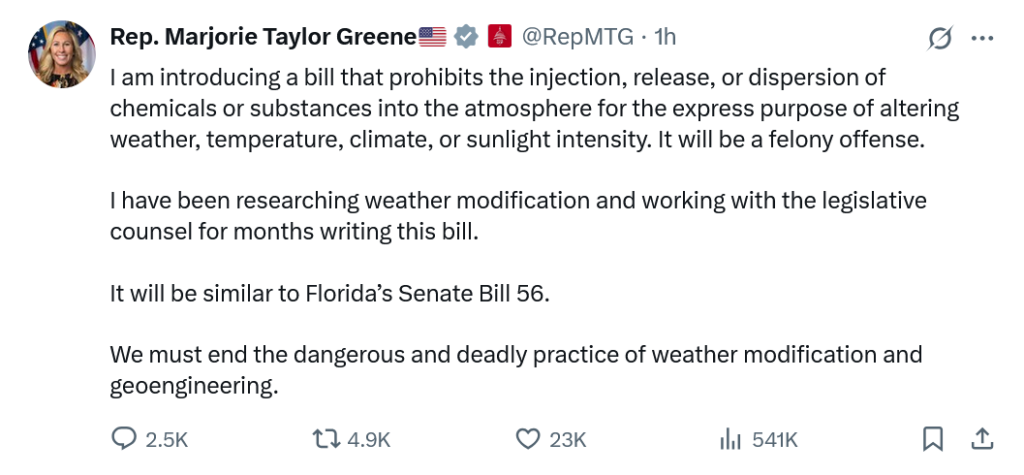The image size is (1024, 475).
Task: Like the tweet with the heart icon
Action: 527,439
